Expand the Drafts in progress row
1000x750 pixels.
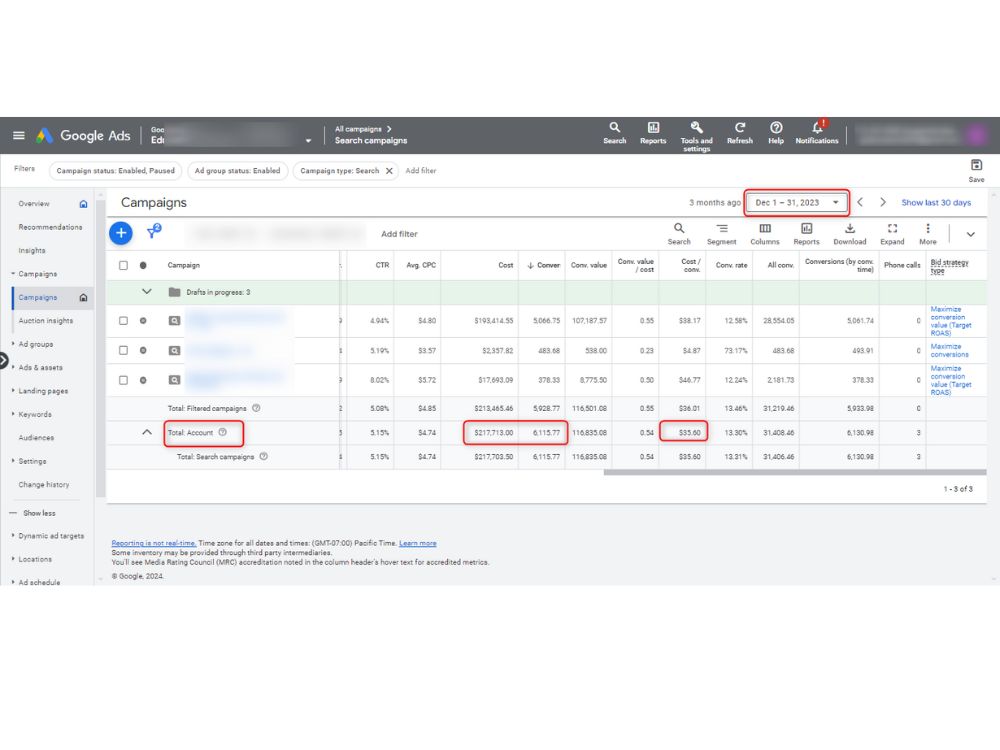tap(147, 291)
